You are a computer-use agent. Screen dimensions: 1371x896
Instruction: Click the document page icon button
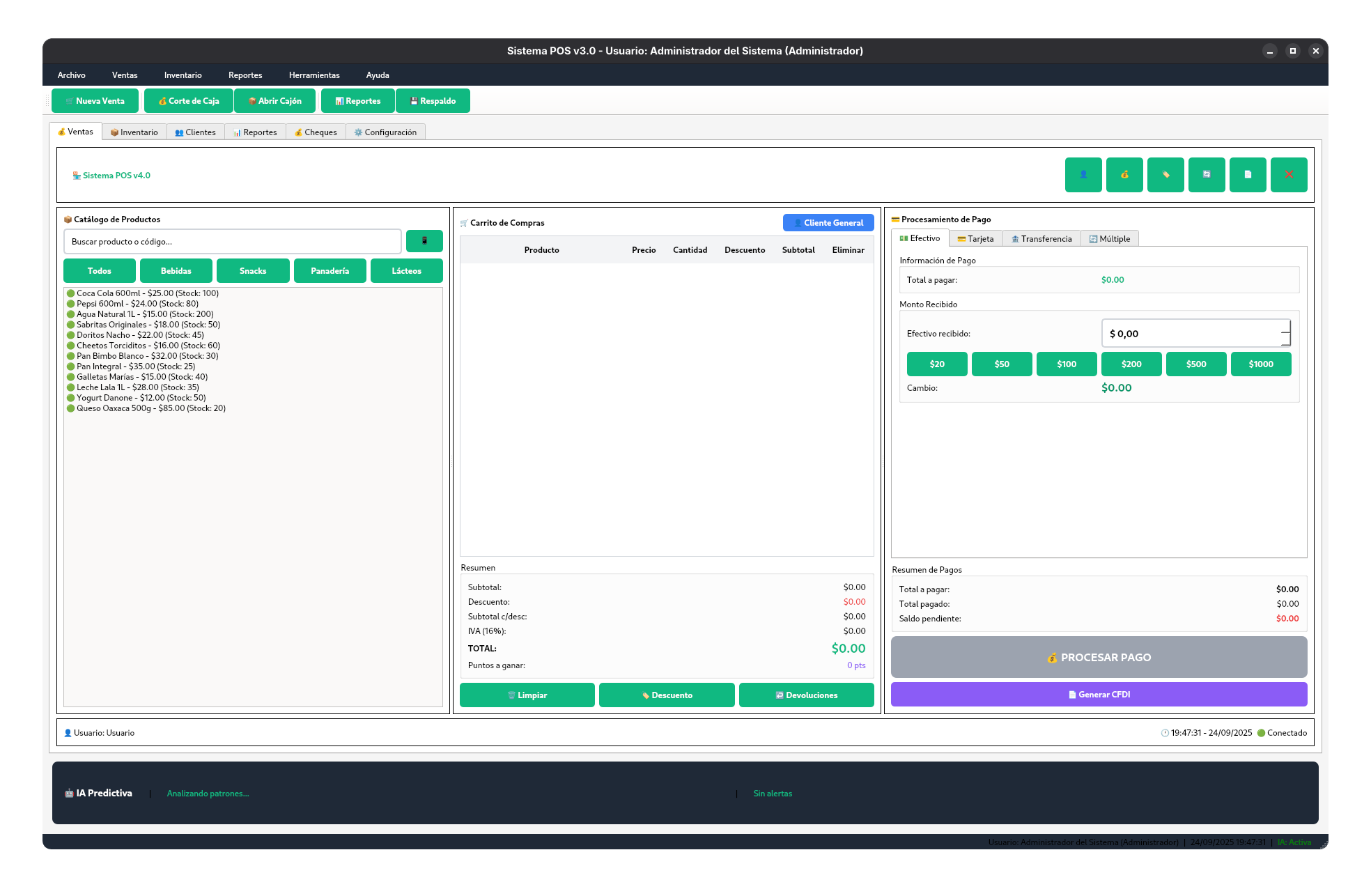coord(1247,175)
